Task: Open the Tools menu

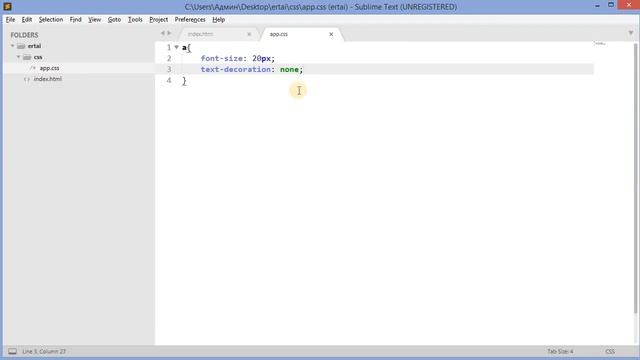Action: [x=135, y=20]
